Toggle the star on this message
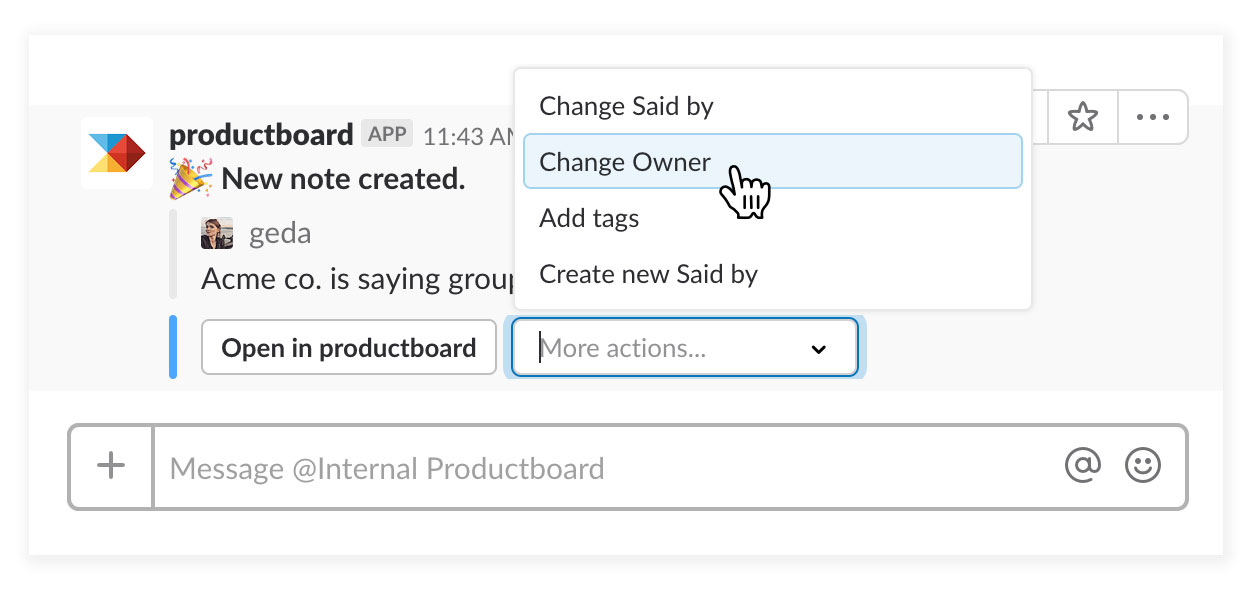This screenshot has height=591, width=1252. tap(1082, 117)
